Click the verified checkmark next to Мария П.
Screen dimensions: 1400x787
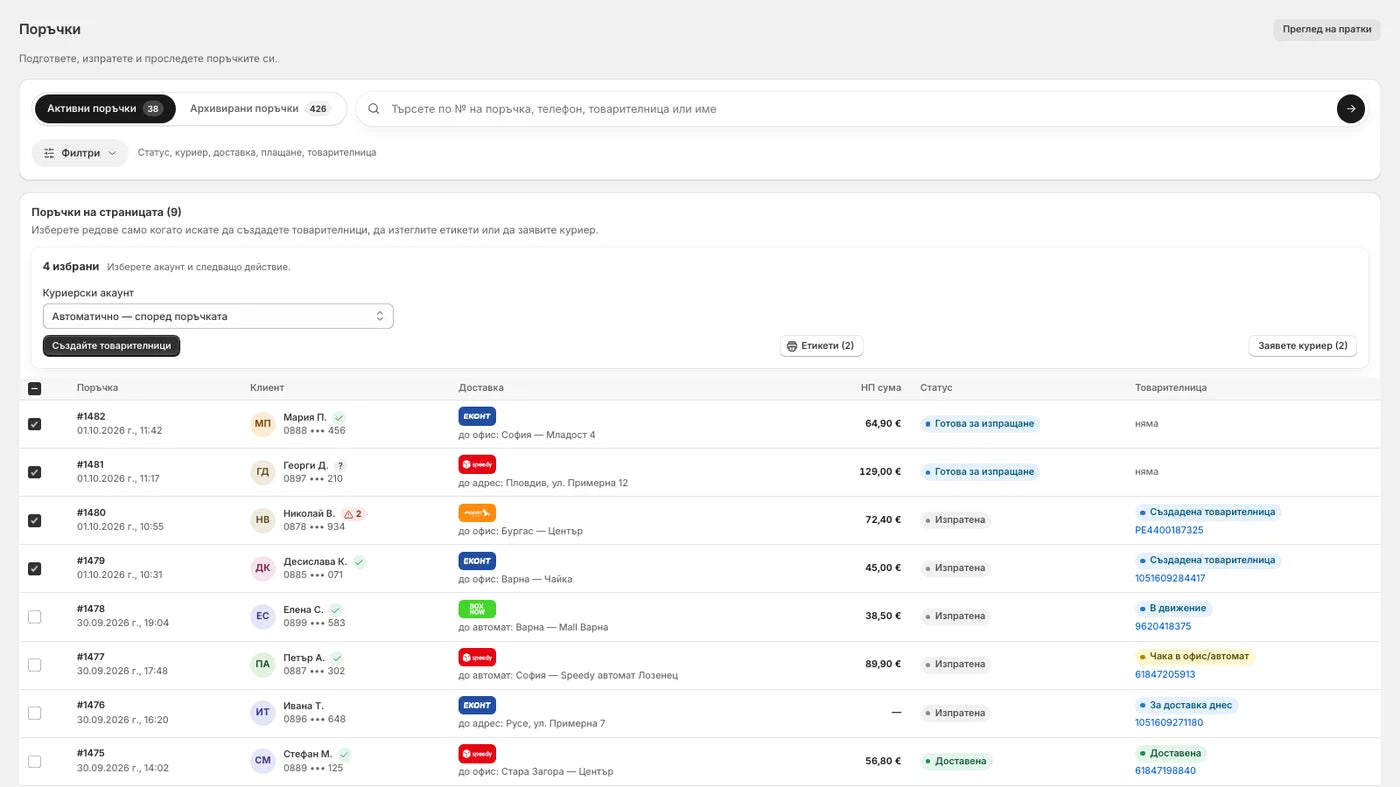339,417
